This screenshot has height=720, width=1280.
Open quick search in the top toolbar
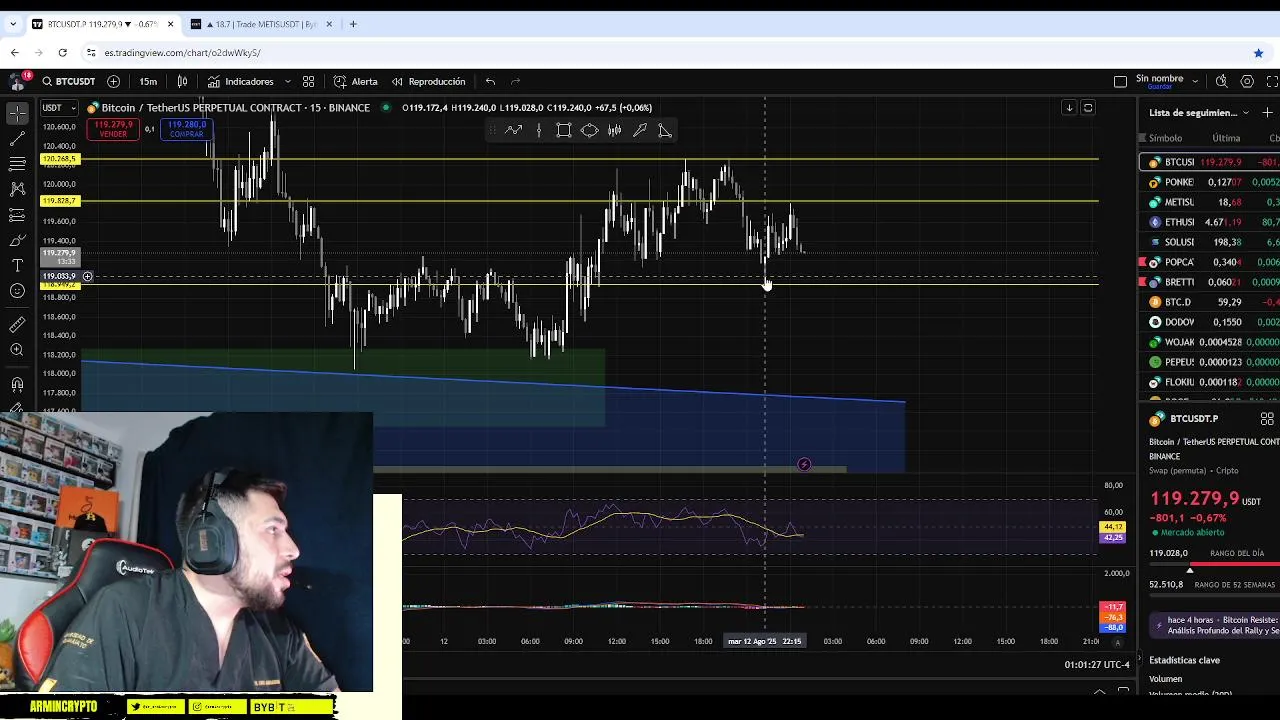(1221, 82)
